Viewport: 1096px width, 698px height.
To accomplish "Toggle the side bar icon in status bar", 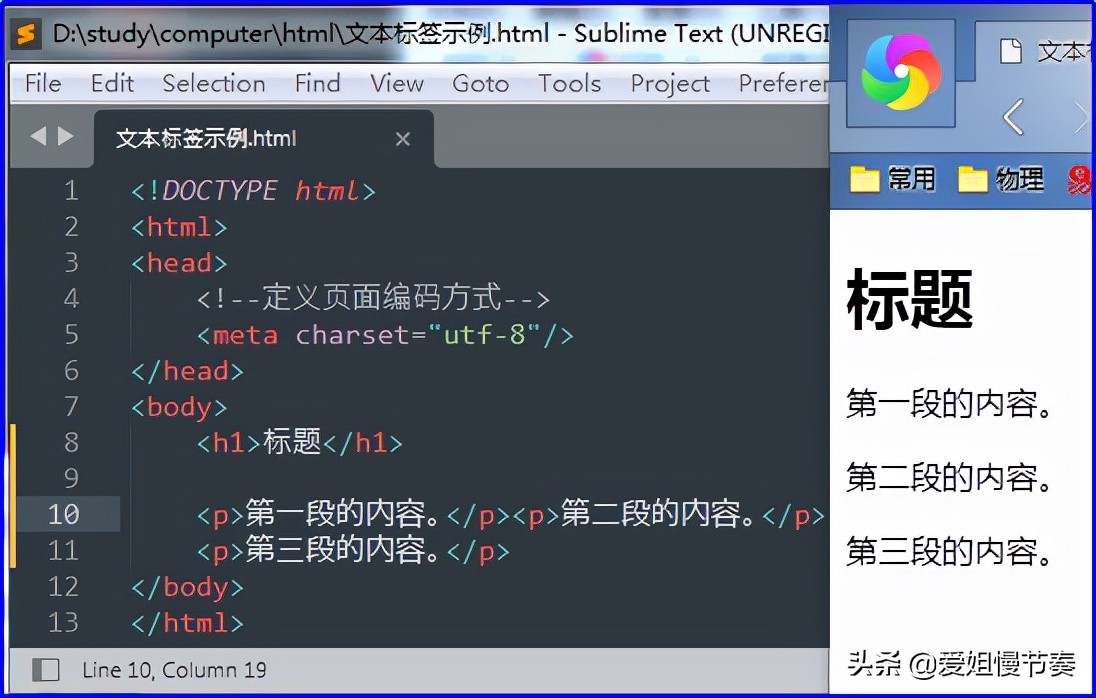I will tap(46, 669).
